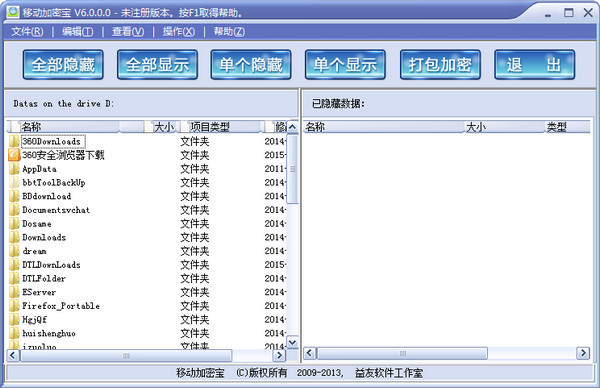Click the app icon in title bar
600x388 pixels.
click(x=13, y=12)
